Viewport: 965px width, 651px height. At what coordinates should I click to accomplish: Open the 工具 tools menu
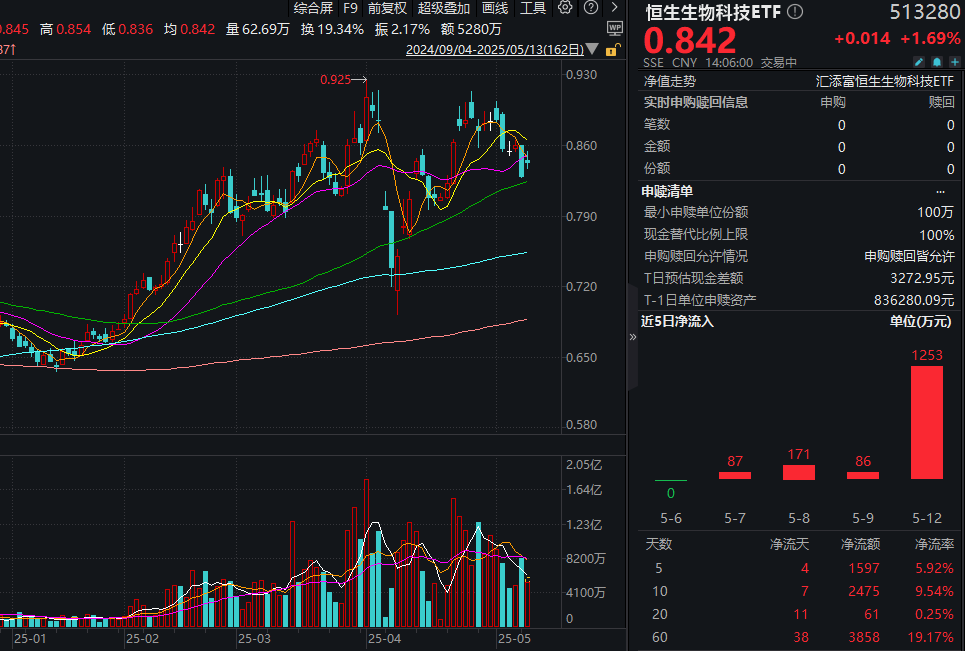[533, 8]
